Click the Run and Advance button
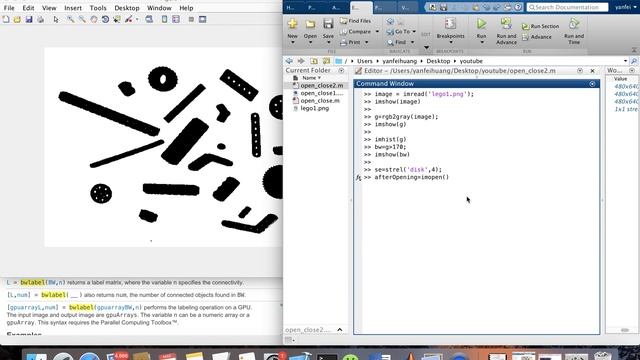The width and height of the screenshot is (640, 360). pos(506,31)
